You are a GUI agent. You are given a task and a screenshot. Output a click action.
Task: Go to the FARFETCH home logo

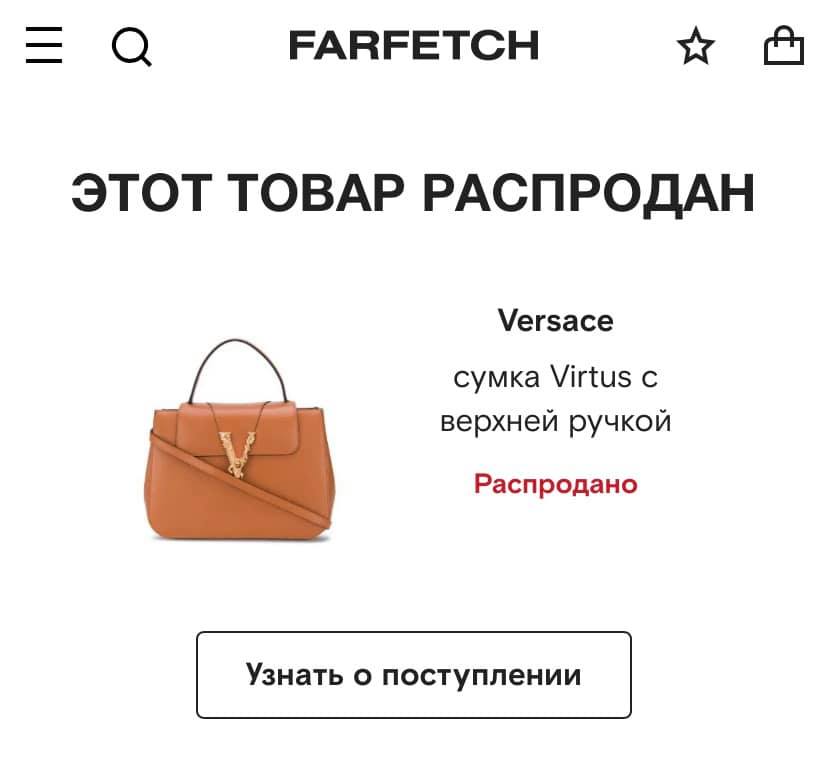pyautogui.click(x=414, y=45)
